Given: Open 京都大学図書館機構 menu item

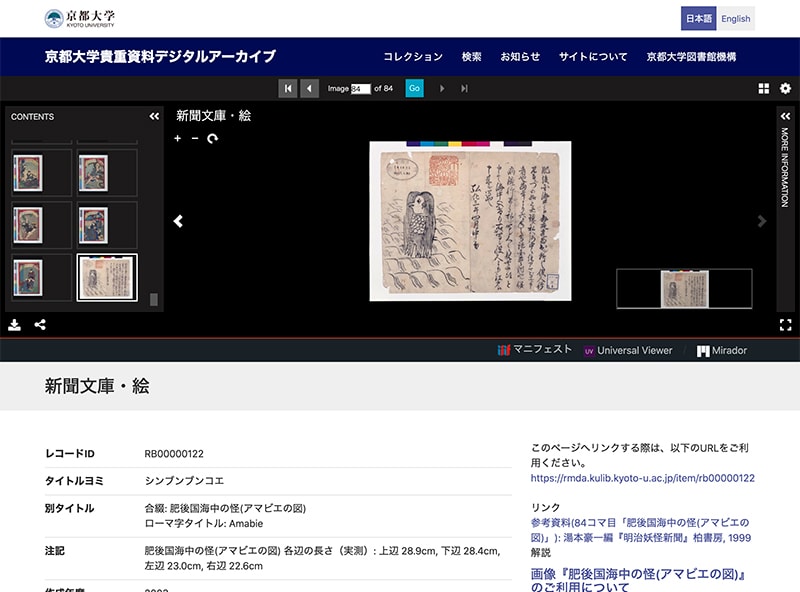Looking at the screenshot, I should point(691,57).
